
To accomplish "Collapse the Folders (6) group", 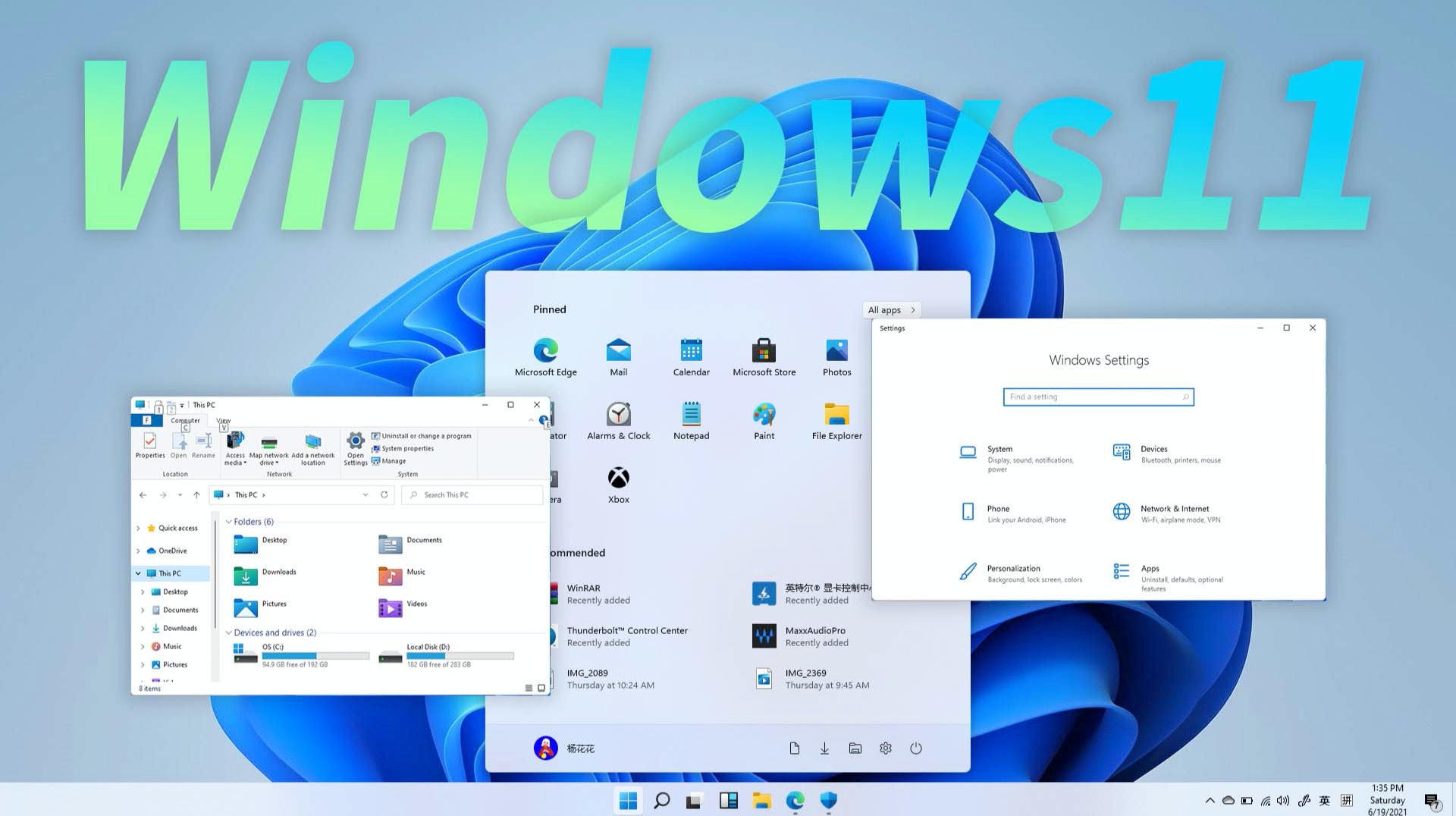I will (228, 522).
